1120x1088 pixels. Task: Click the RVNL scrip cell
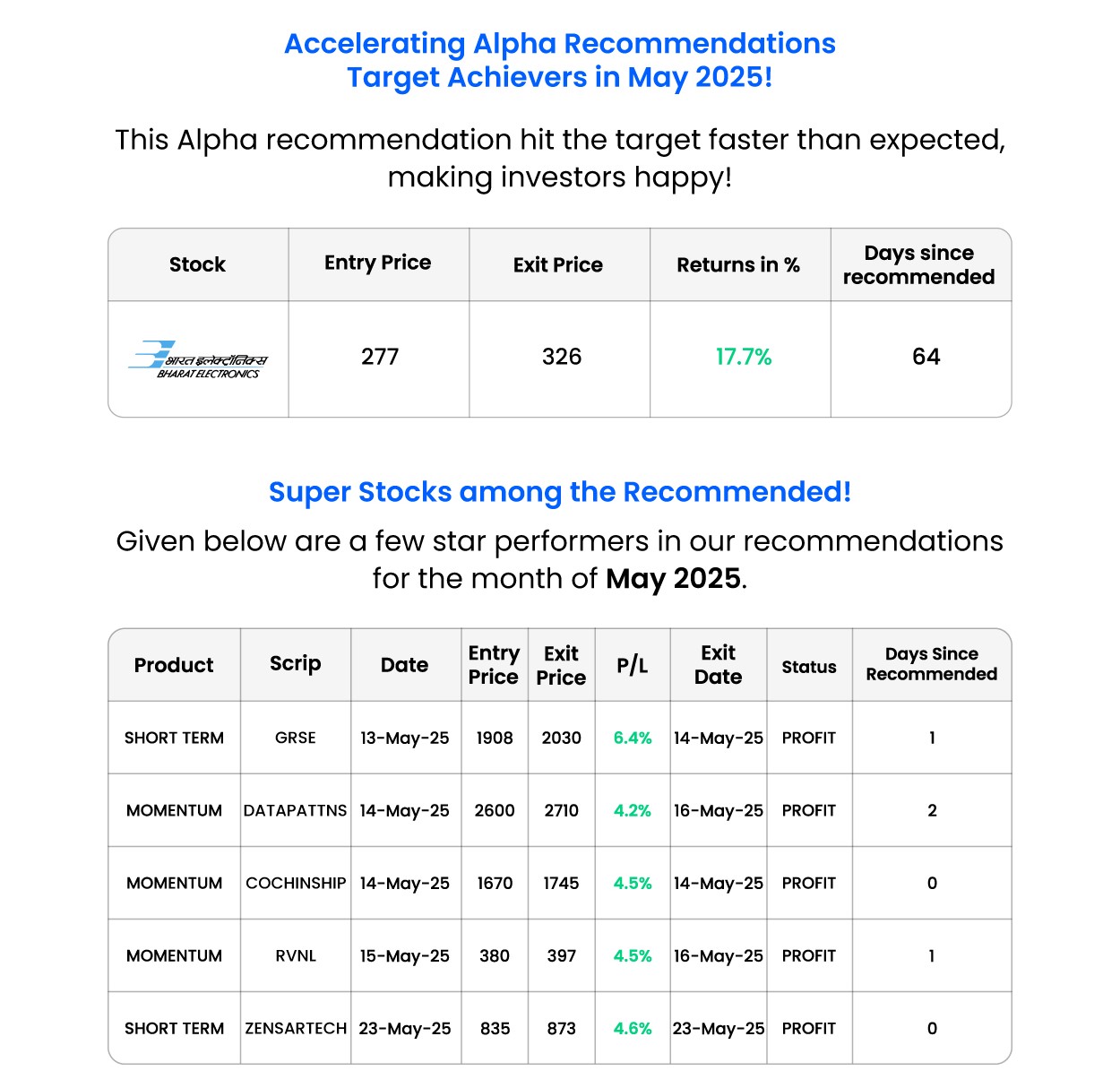click(x=296, y=956)
